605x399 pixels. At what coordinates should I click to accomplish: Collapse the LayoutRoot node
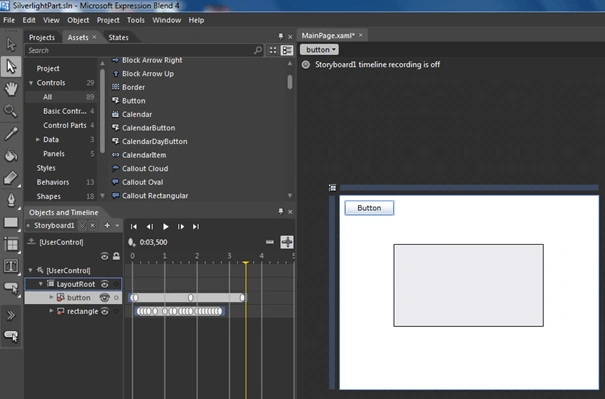tap(41, 284)
